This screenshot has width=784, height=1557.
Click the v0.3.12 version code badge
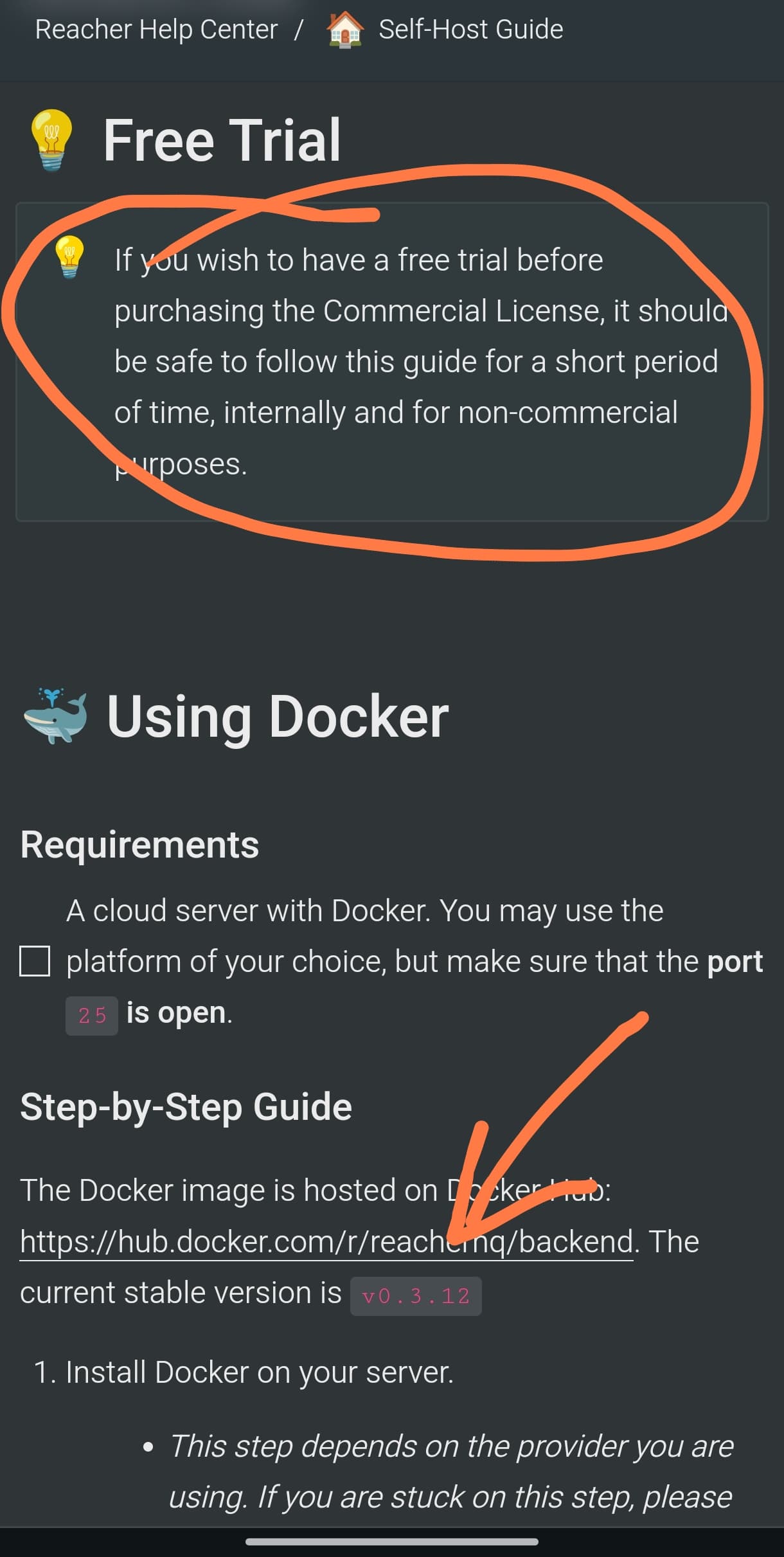click(416, 1295)
